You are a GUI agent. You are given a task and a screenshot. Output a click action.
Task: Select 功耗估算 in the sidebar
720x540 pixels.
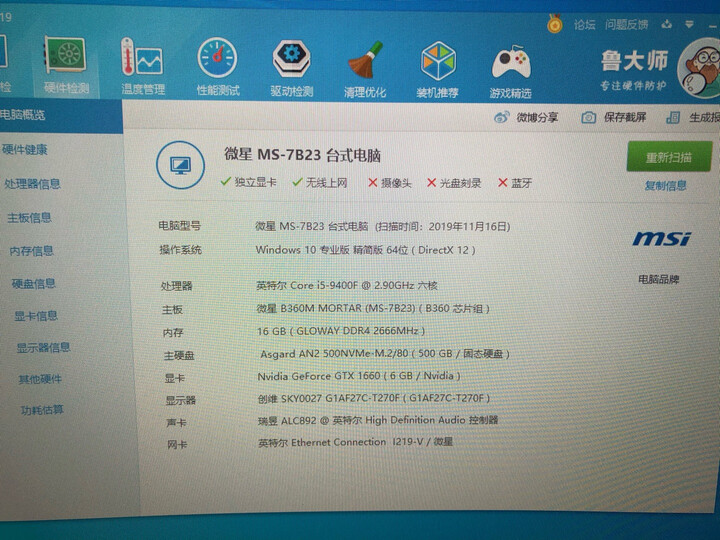click(x=42, y=410)
